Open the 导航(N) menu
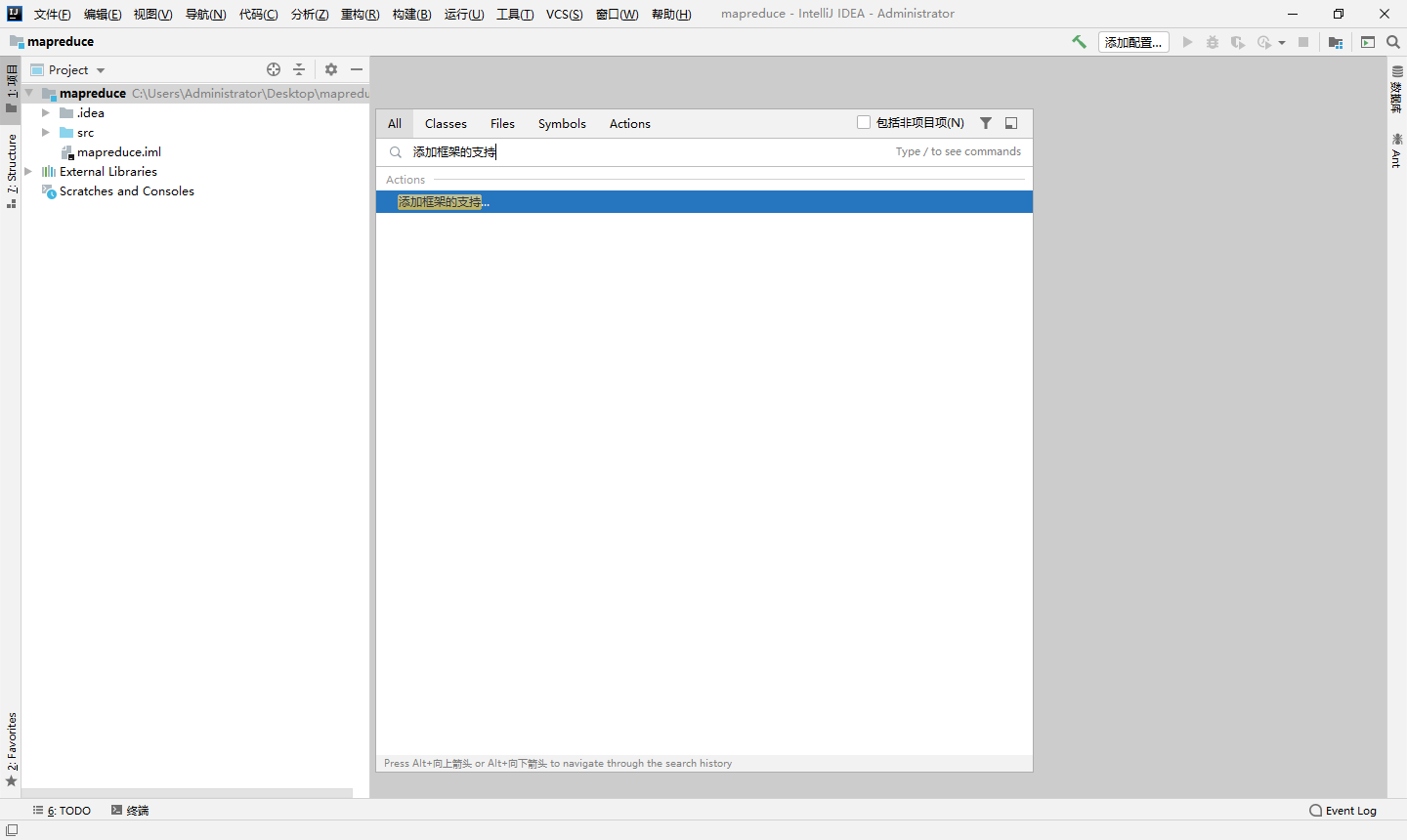 205,14
